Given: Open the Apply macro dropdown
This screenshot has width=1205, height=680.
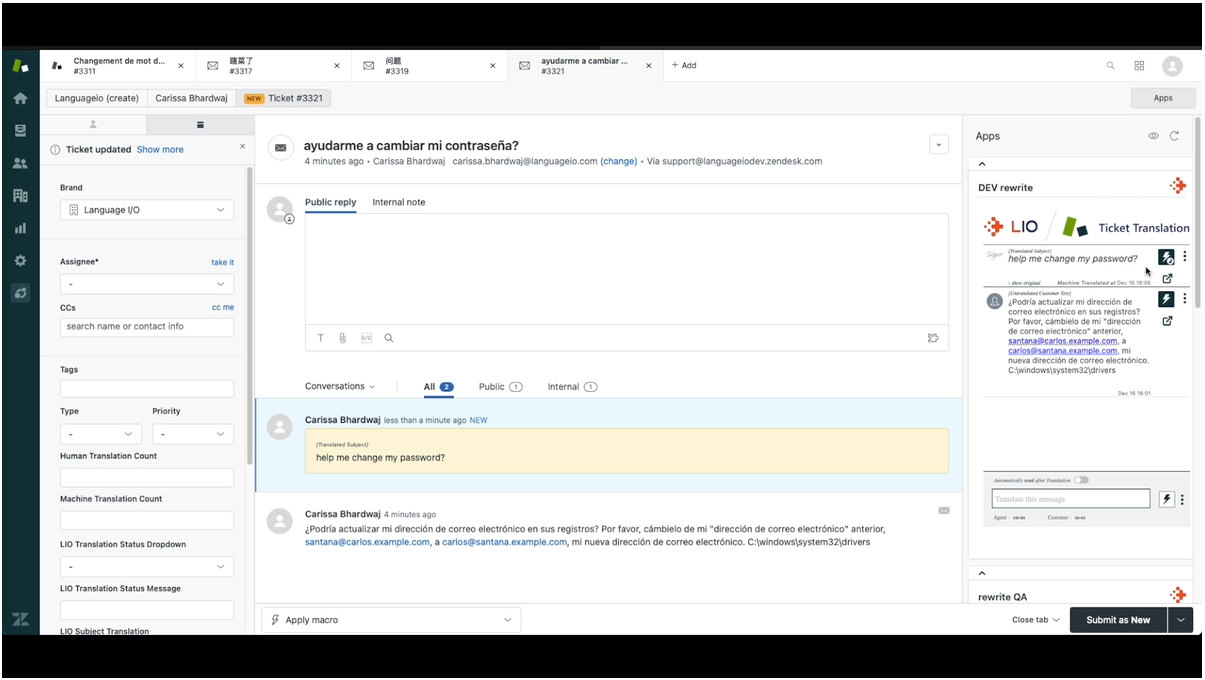Looking at the screenshot, I should click(391, 620).
